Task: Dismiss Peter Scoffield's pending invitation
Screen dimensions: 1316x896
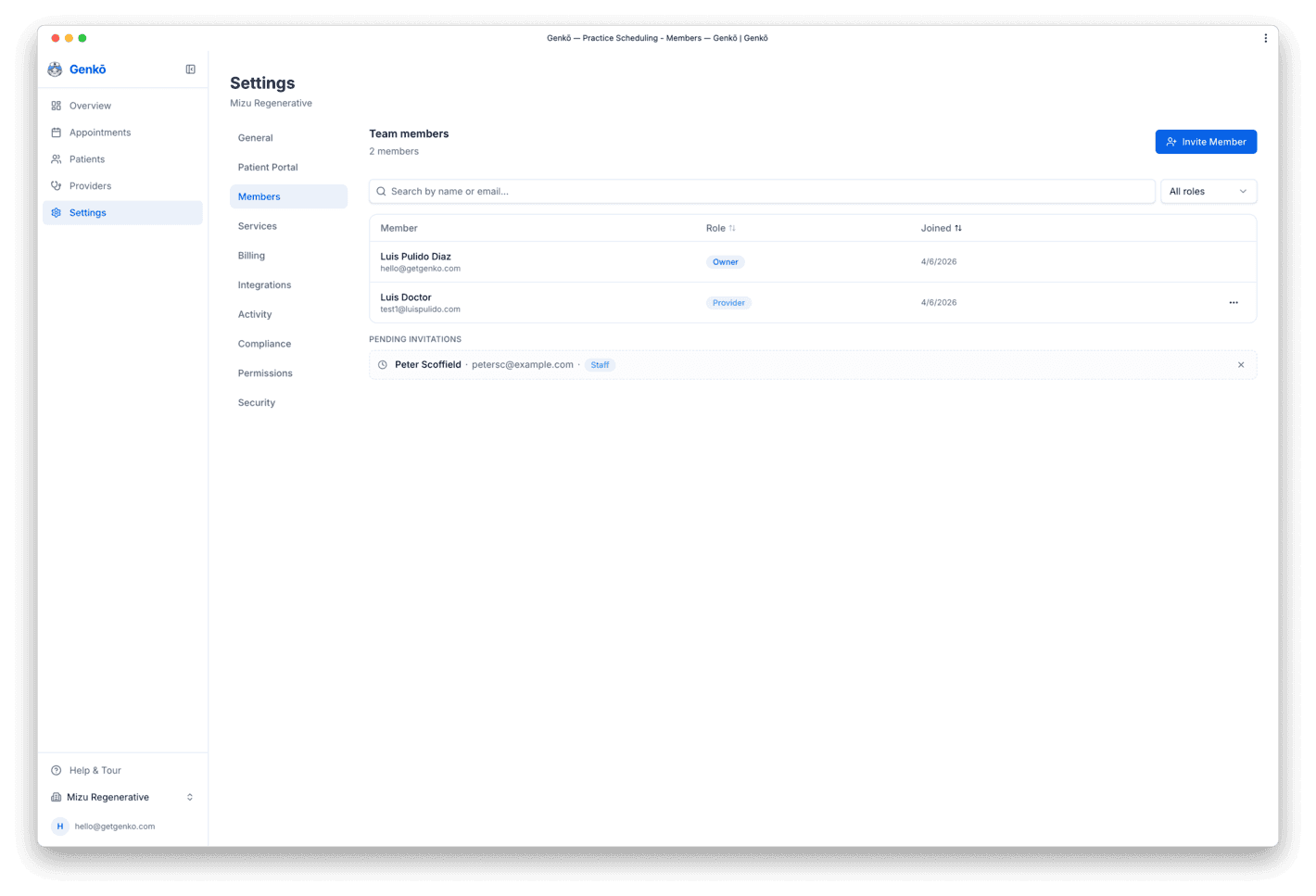Action: coord(1241,365)
